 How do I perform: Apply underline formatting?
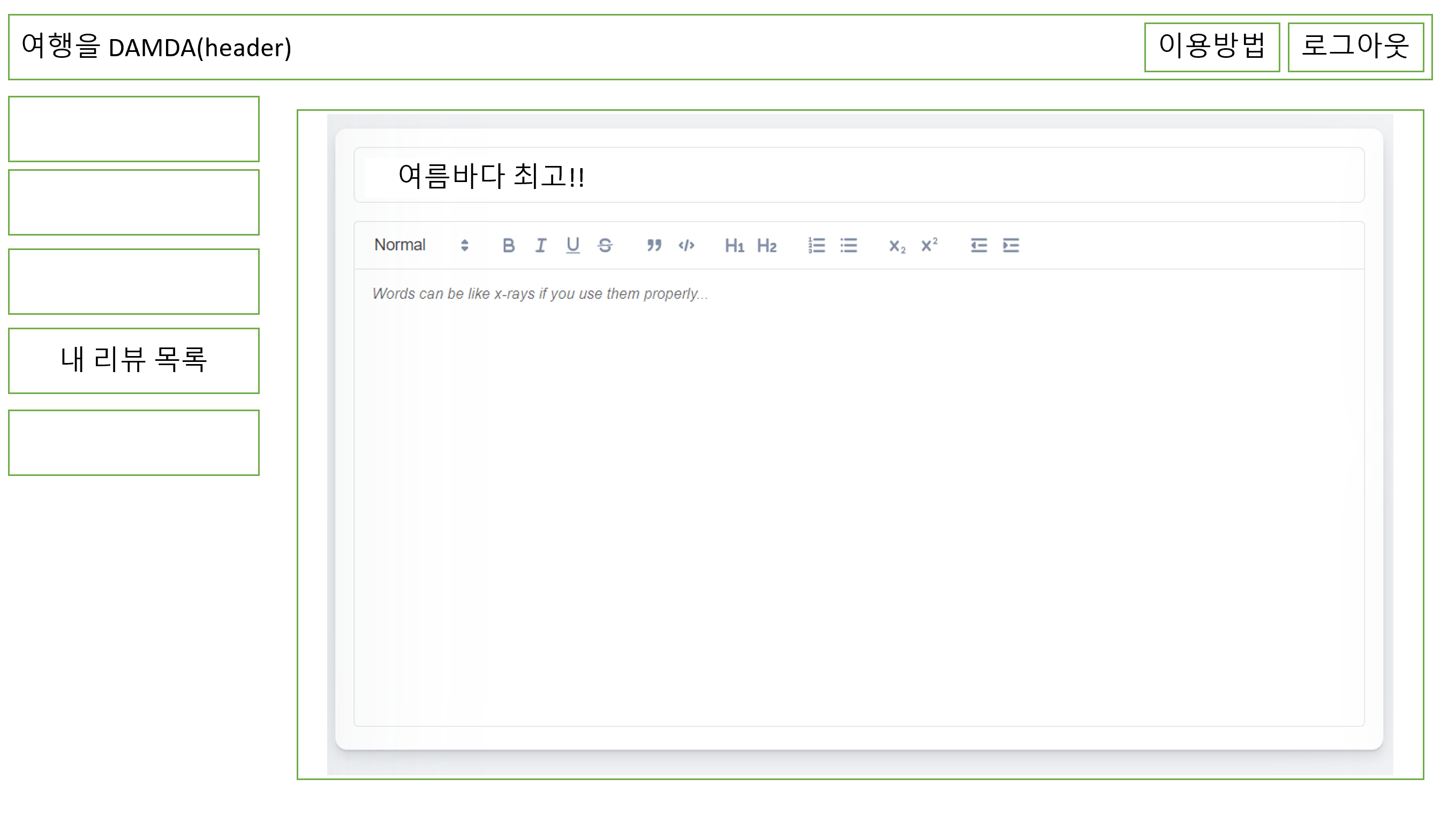click(572, 245)
